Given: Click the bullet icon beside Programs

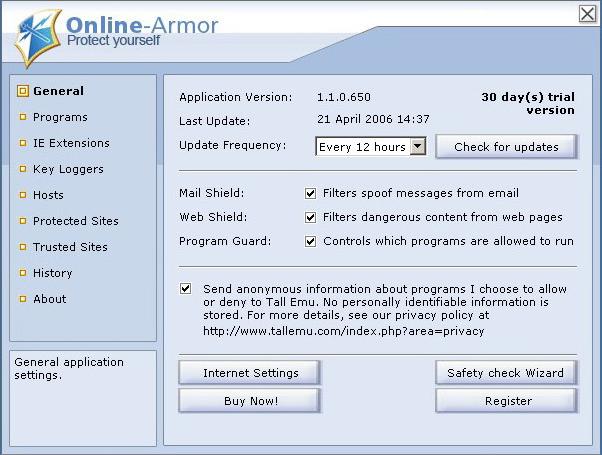Looking at the screenshot, I should tap(23, 117).
